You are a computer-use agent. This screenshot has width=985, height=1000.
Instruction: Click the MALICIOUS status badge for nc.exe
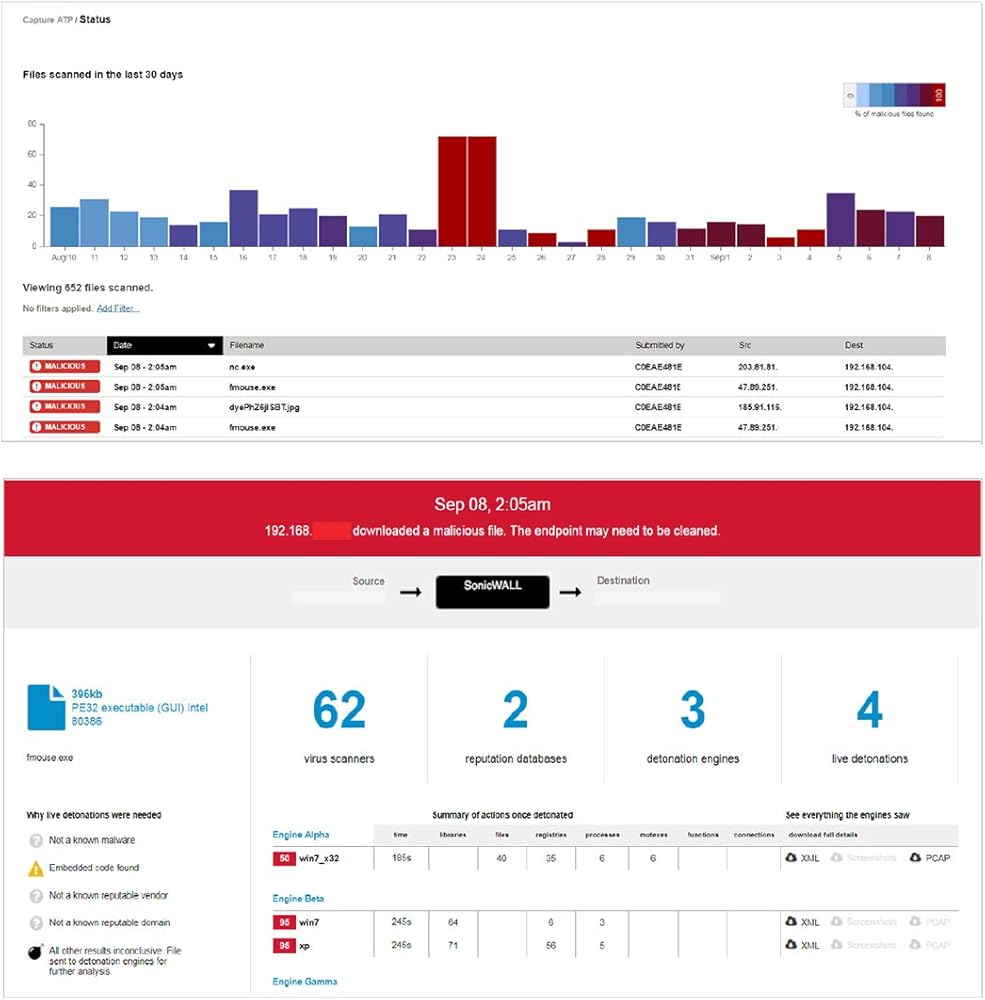point(65,366)
